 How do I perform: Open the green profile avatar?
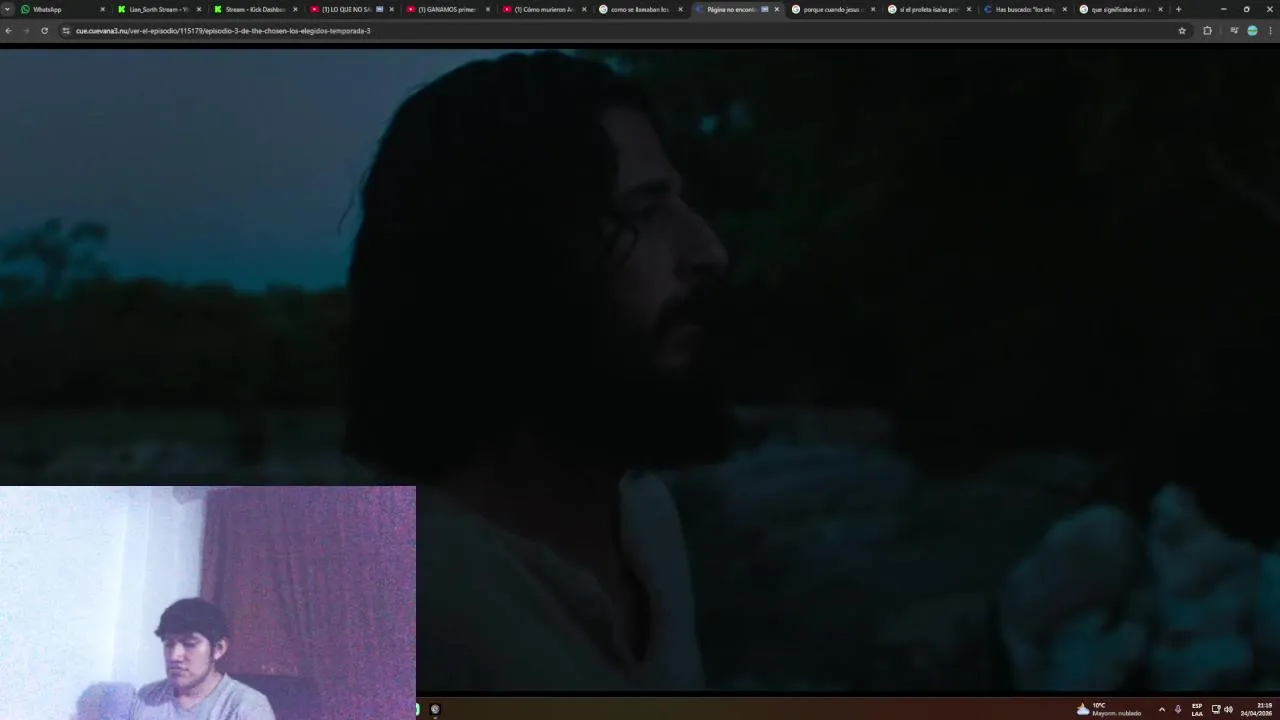click(x=1252, y=31)
